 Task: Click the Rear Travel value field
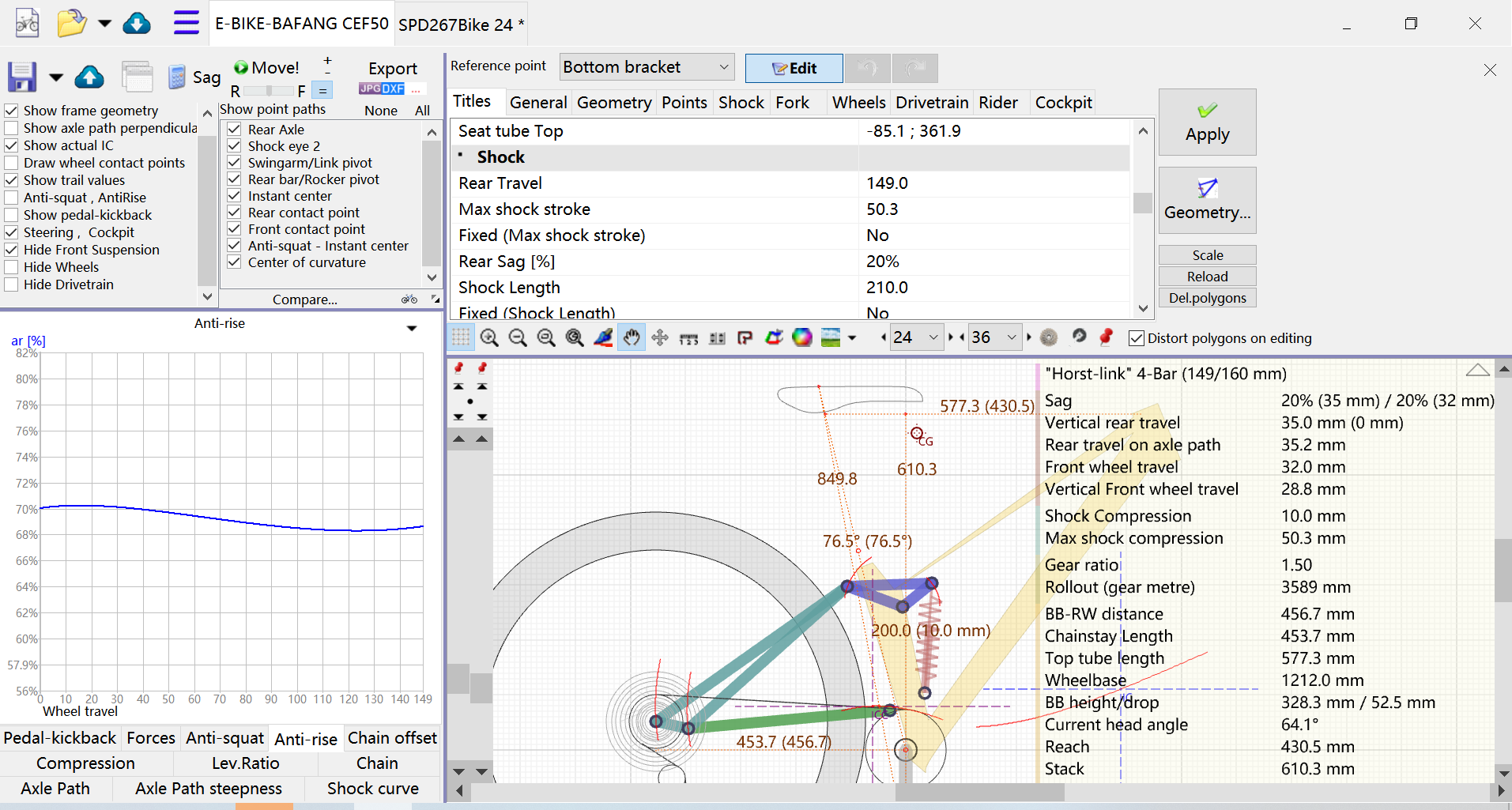click(994, 183)
